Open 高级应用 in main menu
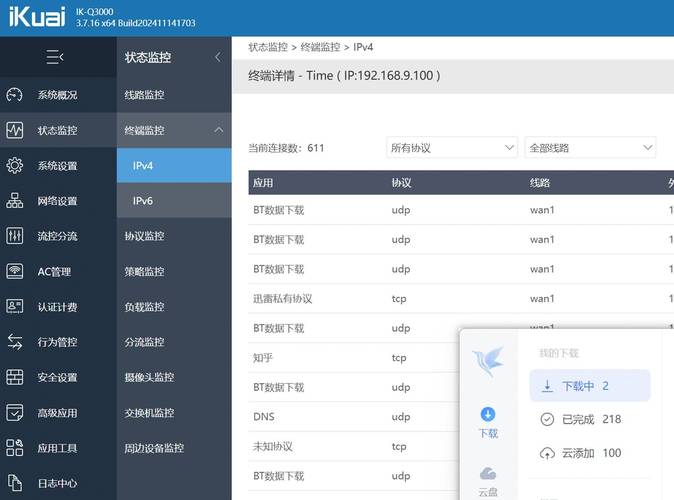Screen dimensions: 674x500 tap(58, 413)
